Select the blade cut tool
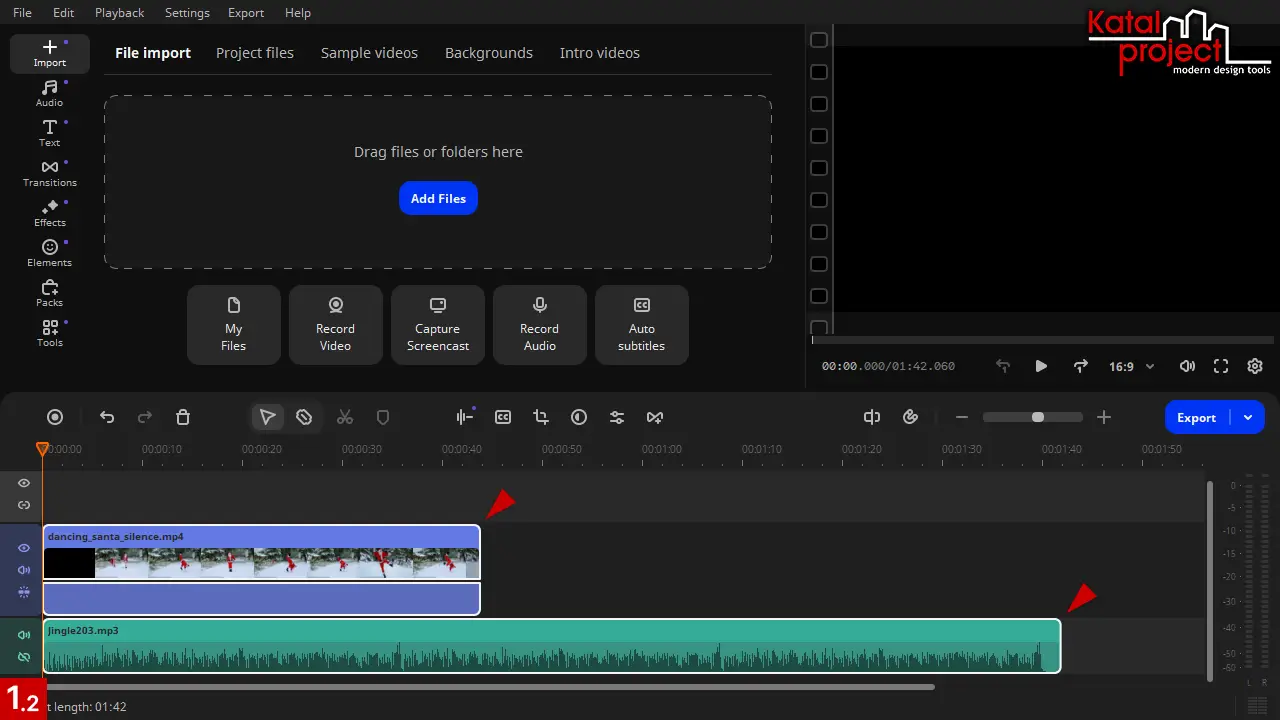This screenshot has height=720, width=1280. pyautogui.click(x=305, y=418)
